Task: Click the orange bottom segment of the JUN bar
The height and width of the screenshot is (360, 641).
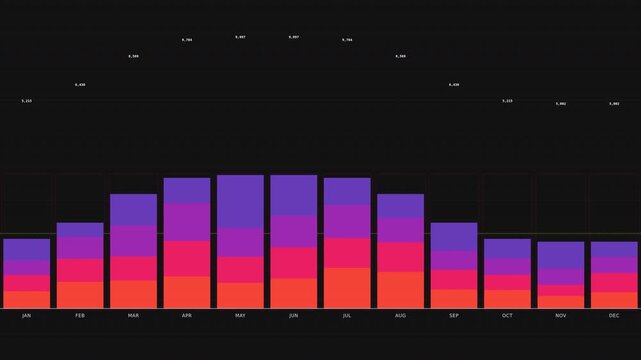Action: [x=294, y=293]
